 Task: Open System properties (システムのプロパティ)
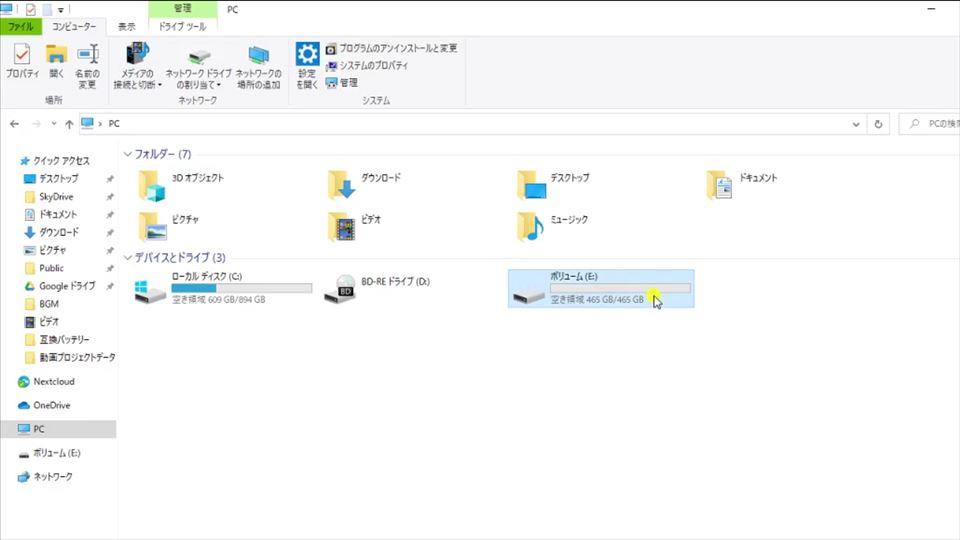click(x=367, y=66)
